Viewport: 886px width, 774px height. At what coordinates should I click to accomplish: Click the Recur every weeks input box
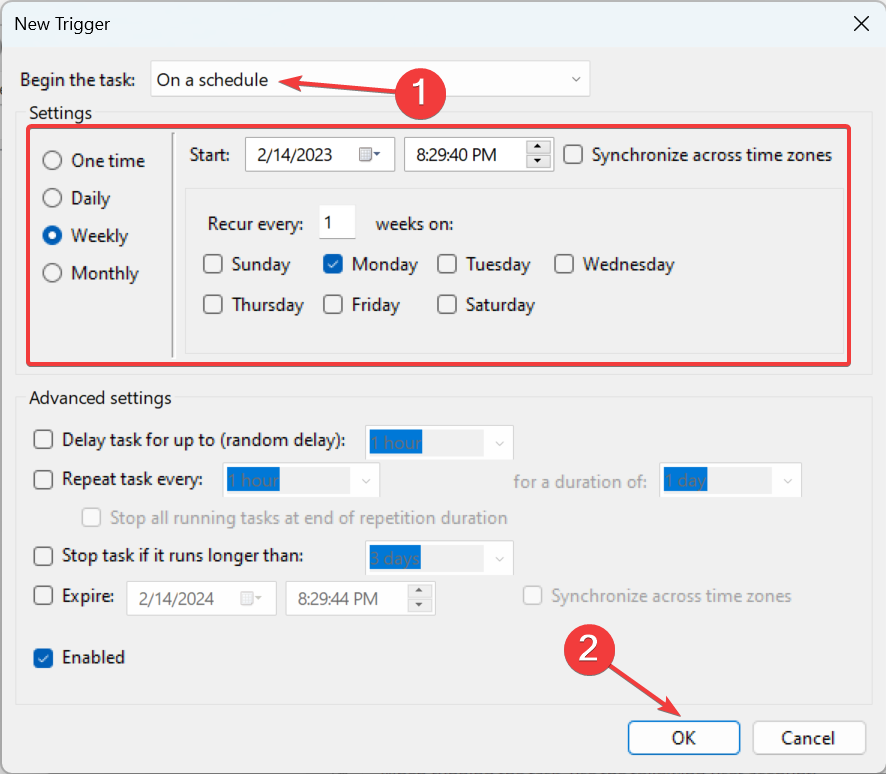(x=337, y=223)
